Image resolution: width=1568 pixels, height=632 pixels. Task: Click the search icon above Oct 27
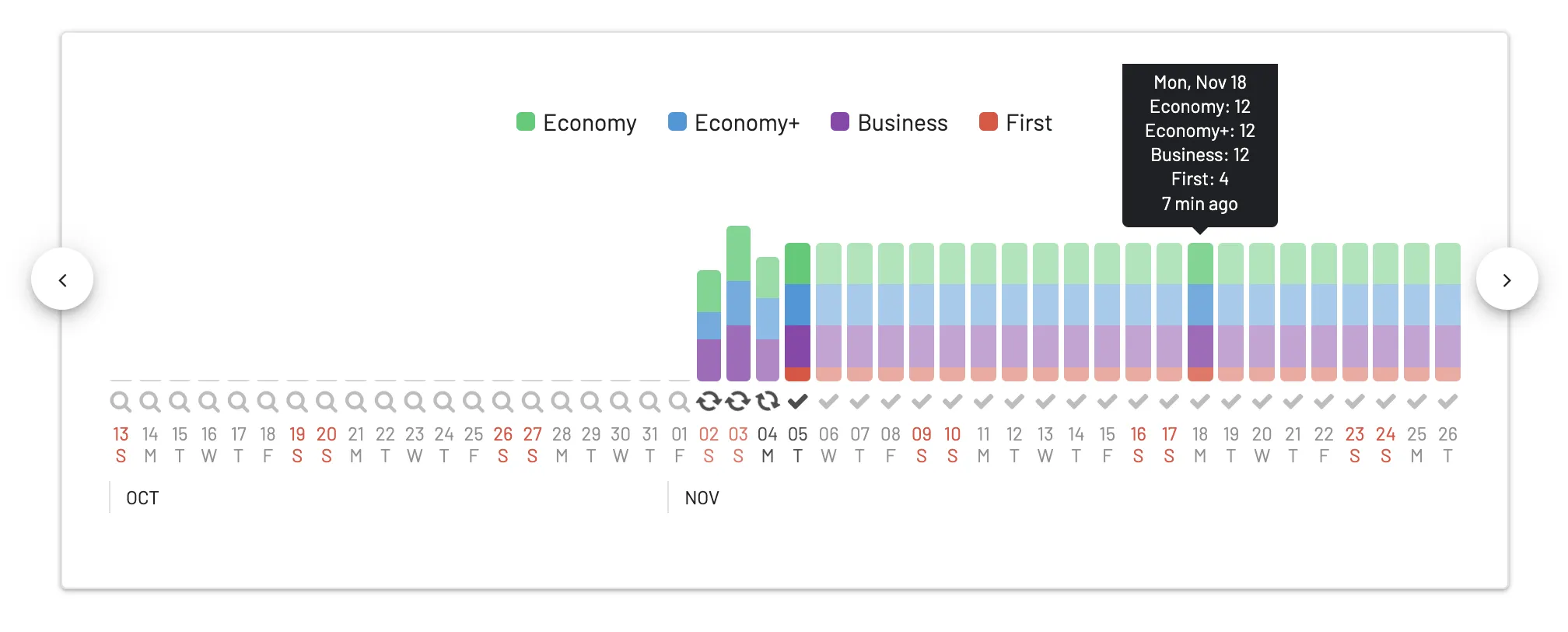click(x=532, y=402)
